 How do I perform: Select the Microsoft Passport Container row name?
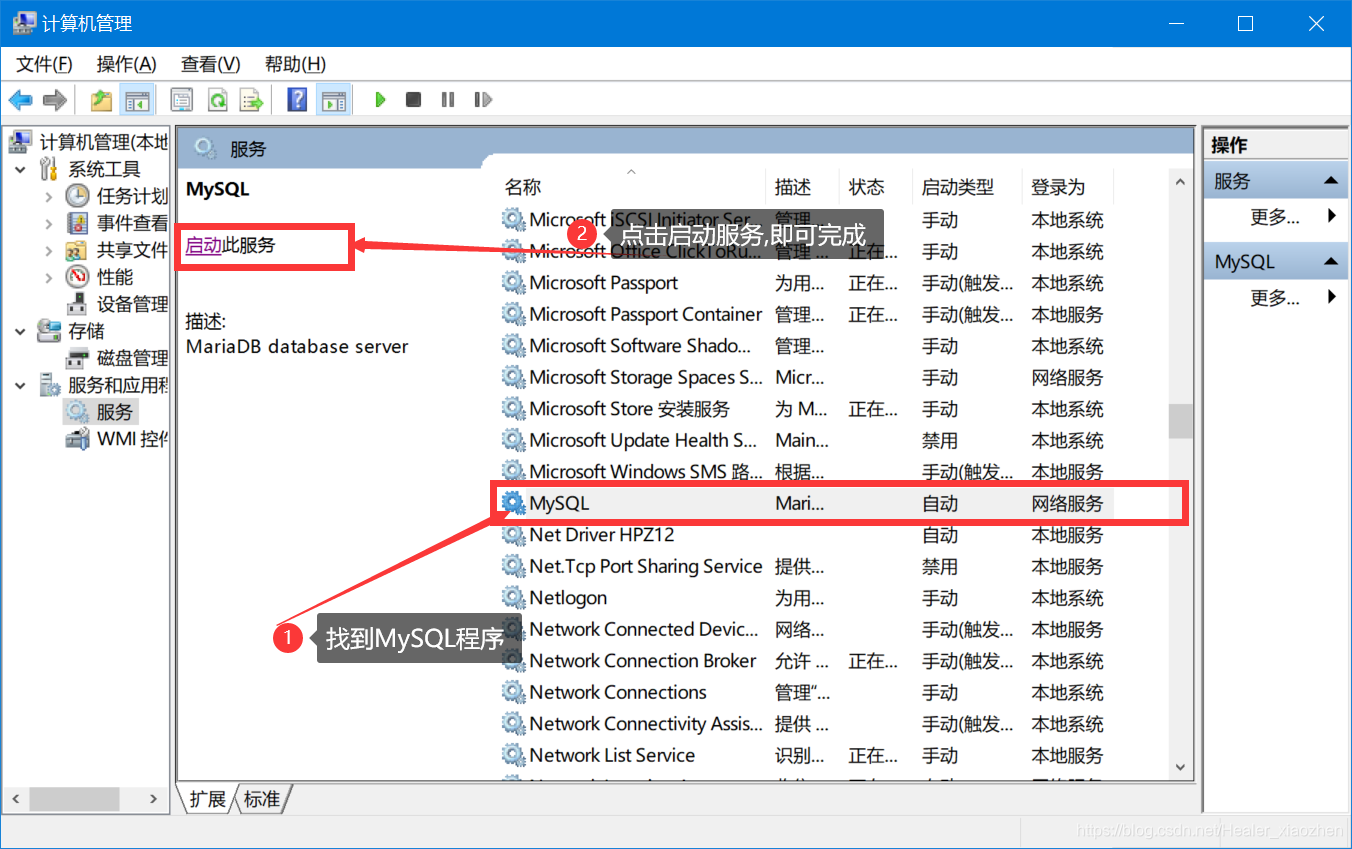tap(646, 314)
